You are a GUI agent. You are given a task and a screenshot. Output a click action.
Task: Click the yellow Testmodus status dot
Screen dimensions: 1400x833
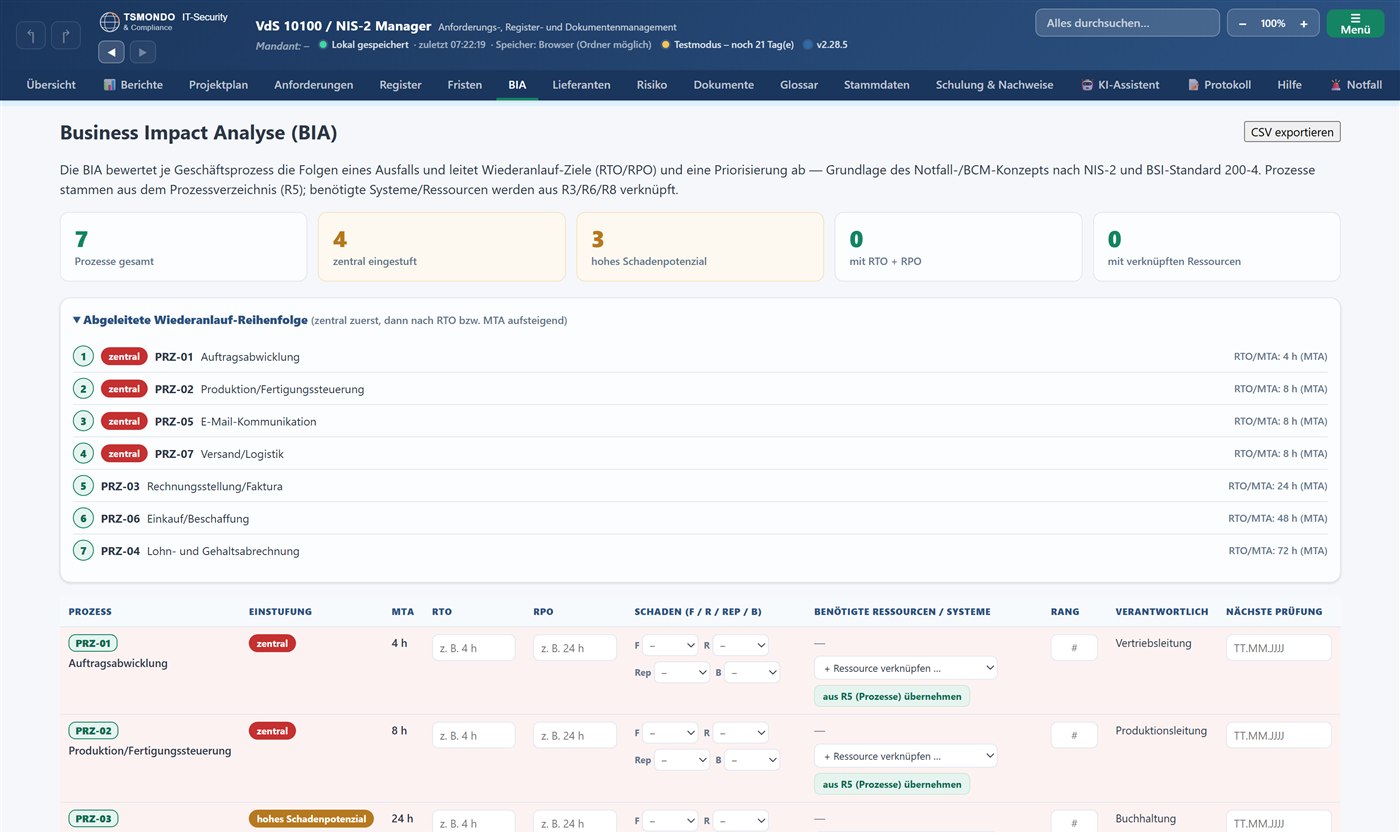[666, 45]
